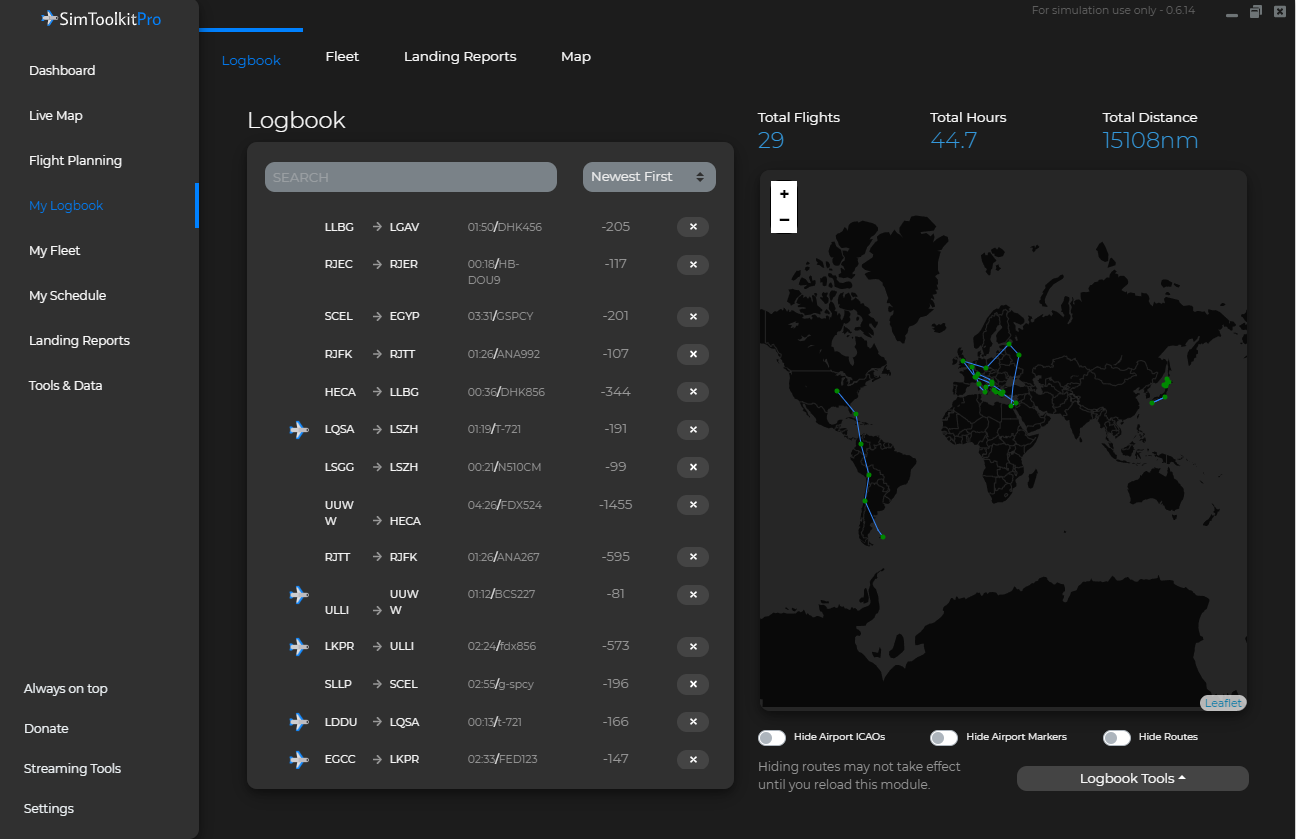Click the logbook SEARCH field
The height and width of the screenshot is (839, 1296).
[410, 177]
